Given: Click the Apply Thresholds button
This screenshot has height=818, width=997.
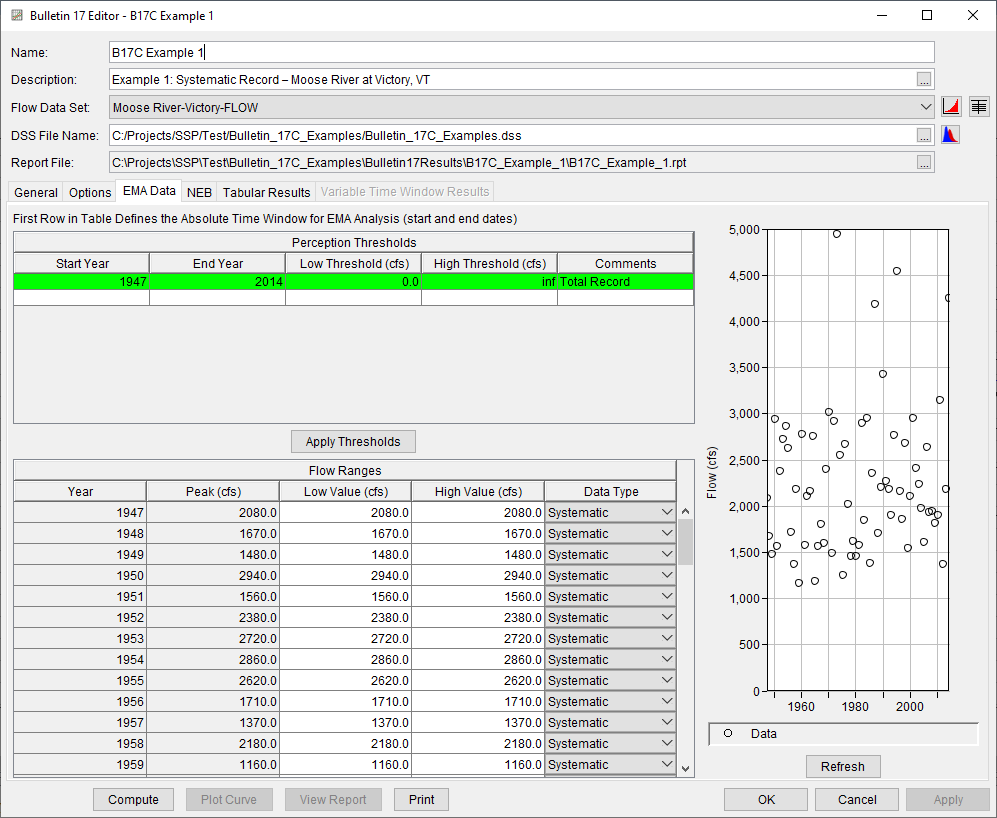Looking at the screenshot, I should point(353,442).
